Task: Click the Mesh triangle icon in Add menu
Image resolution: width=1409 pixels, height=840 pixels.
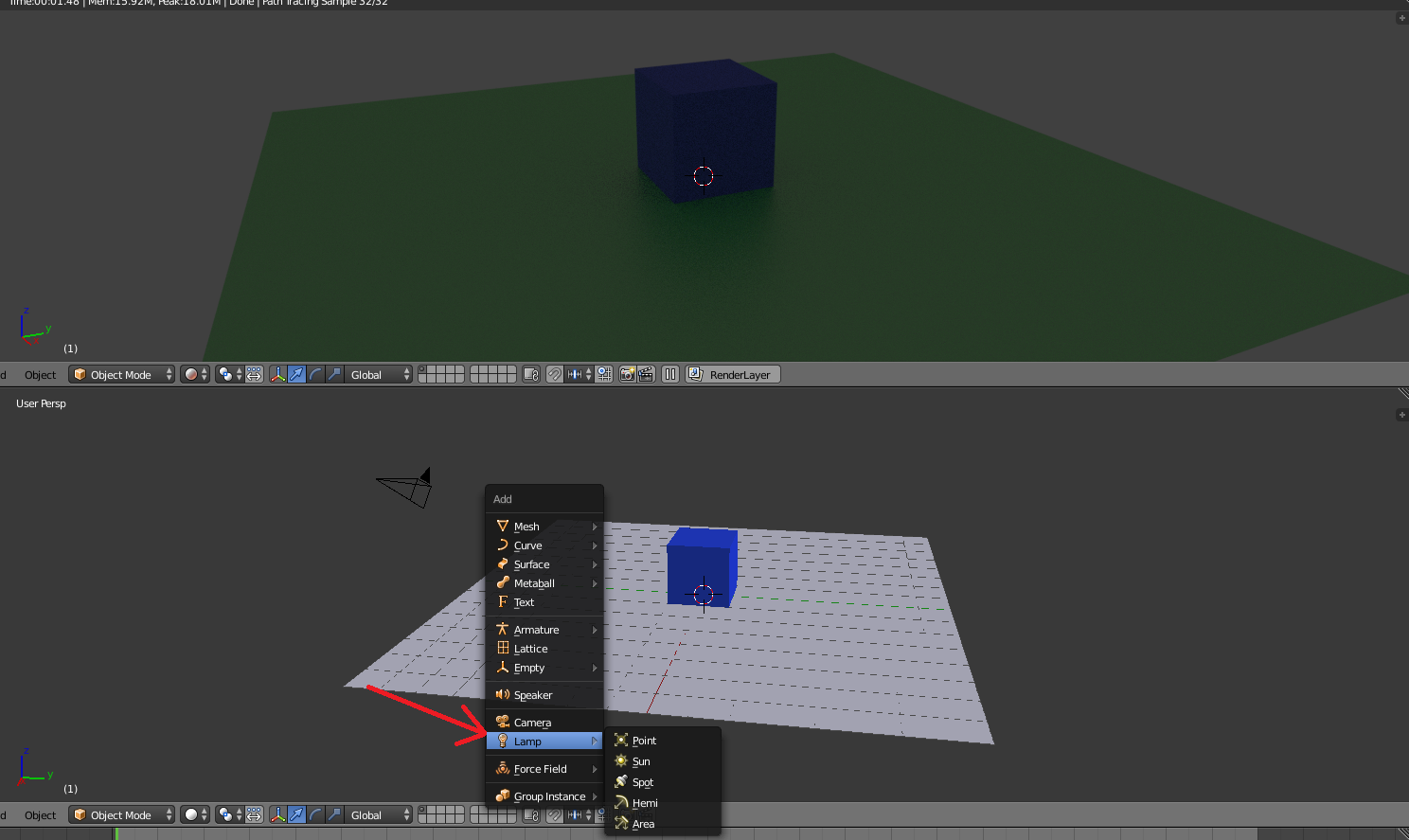Action: (x=503, y=526)
